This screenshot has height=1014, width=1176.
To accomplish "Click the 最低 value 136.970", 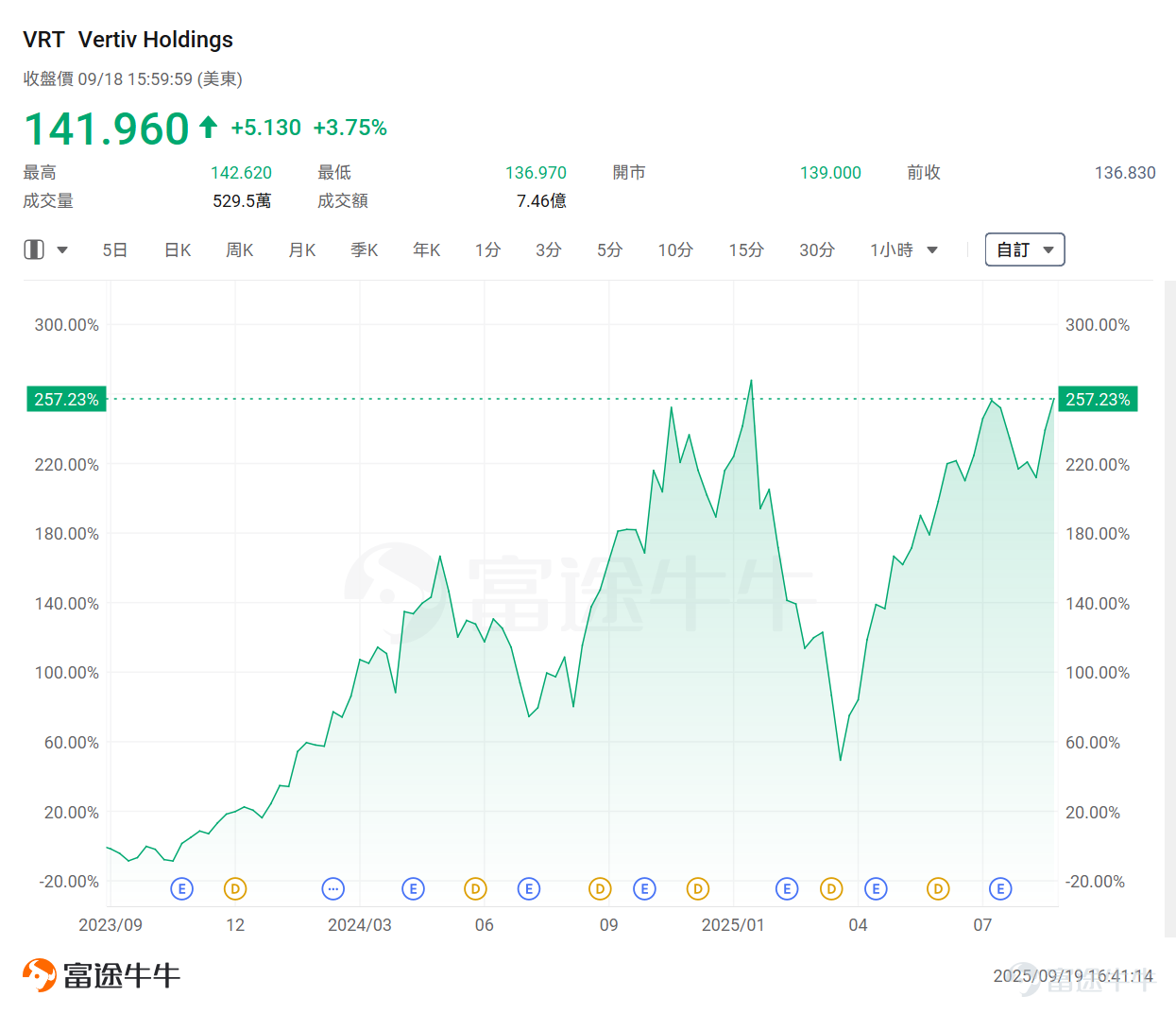I will (x=536, y=173).
